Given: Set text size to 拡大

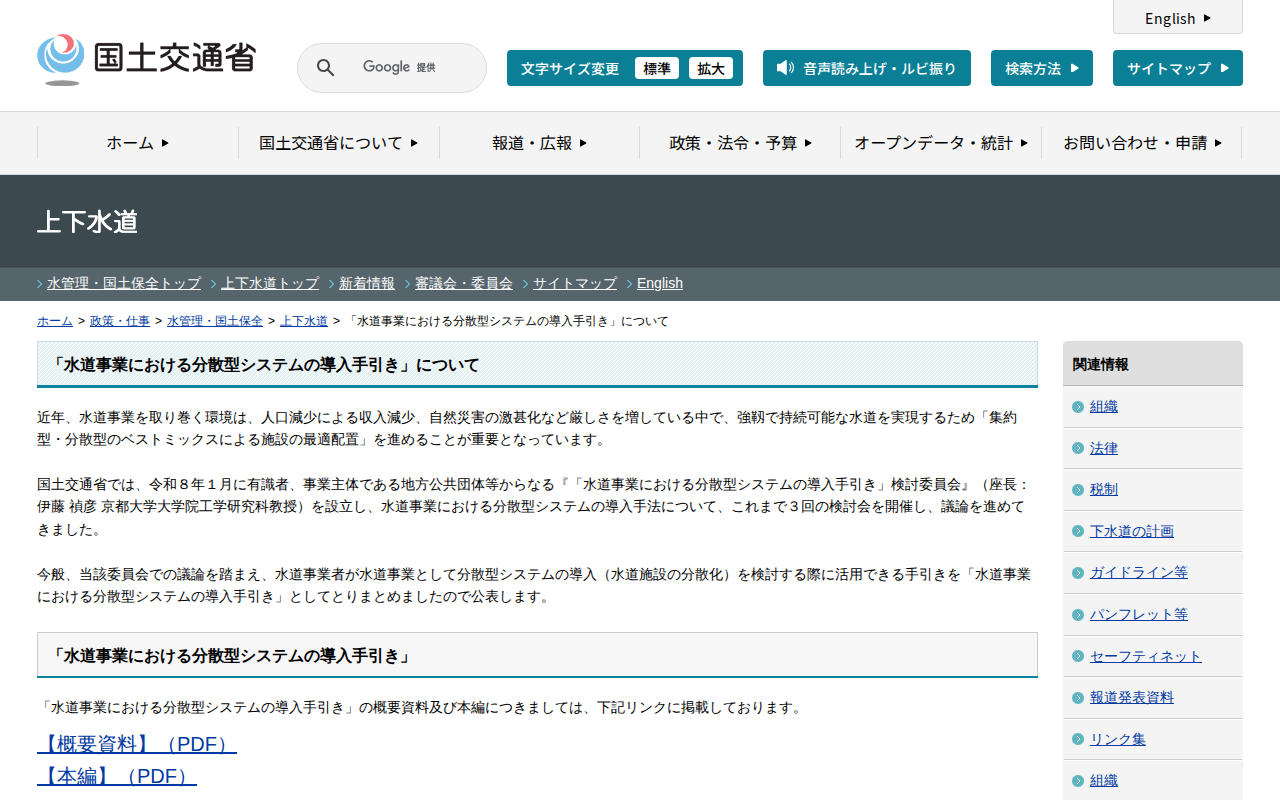Looking at the screenshot, I should 711,68.
